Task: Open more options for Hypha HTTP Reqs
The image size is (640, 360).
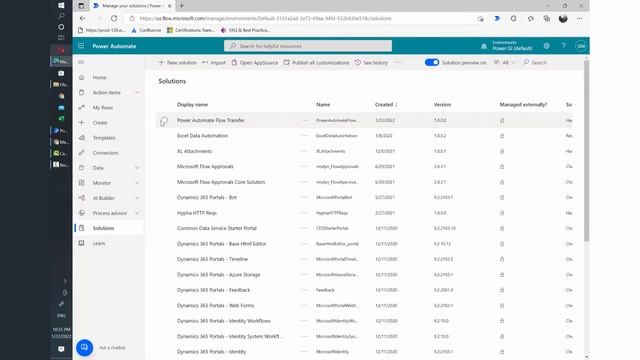Action: click(x=304, y=213)
